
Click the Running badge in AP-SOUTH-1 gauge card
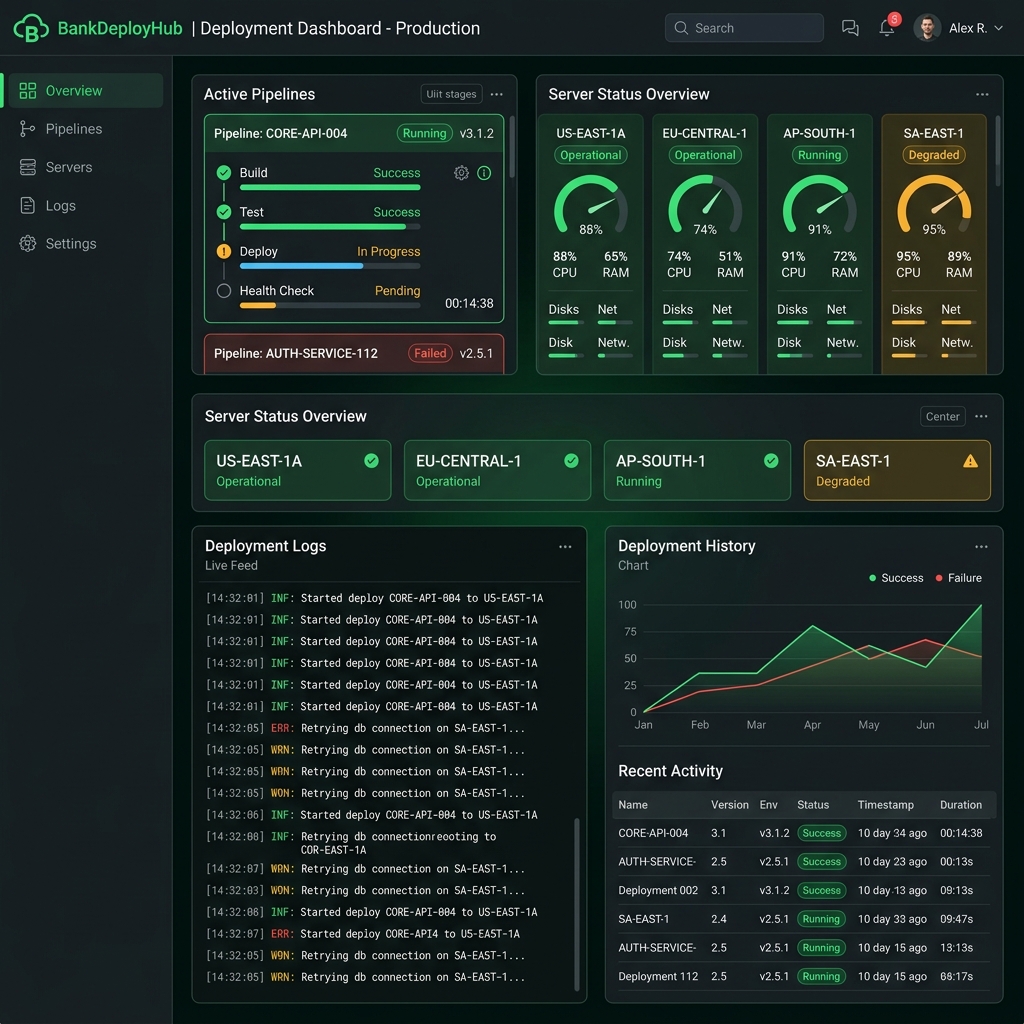click(819, 155)
